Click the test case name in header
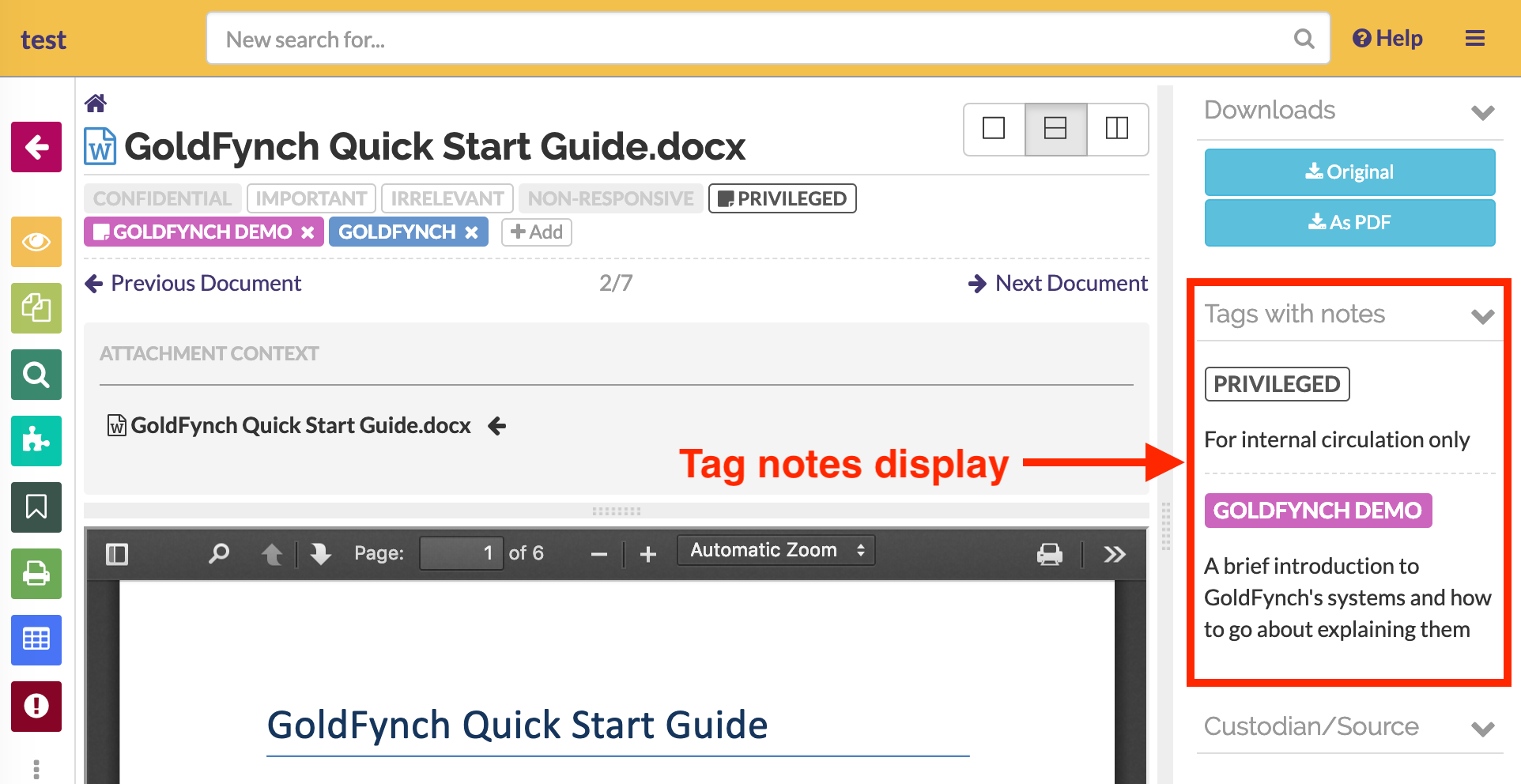 click(x=43, y=40)
